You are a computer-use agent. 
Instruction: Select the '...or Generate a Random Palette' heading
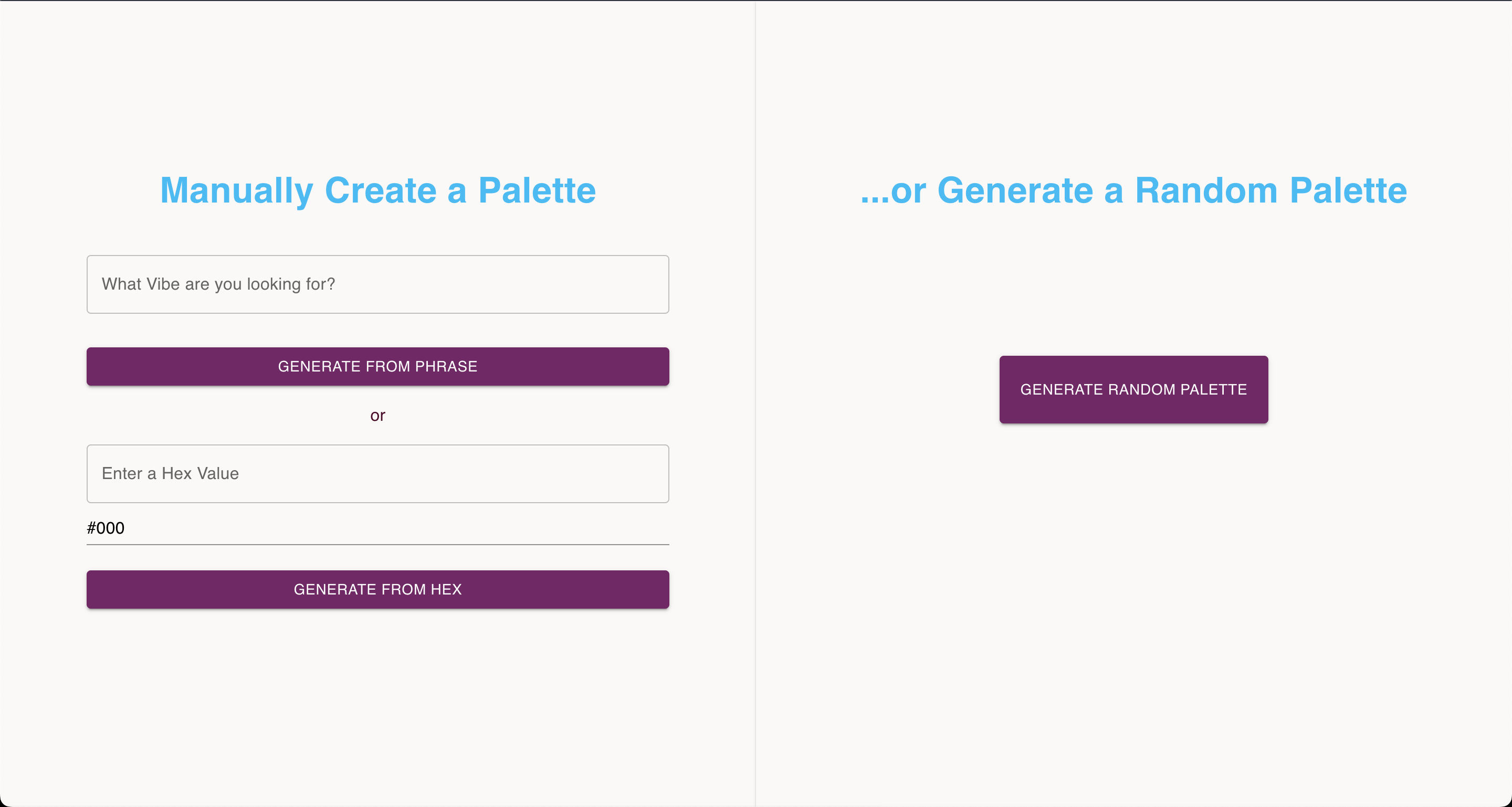(x=1133, y=190)
